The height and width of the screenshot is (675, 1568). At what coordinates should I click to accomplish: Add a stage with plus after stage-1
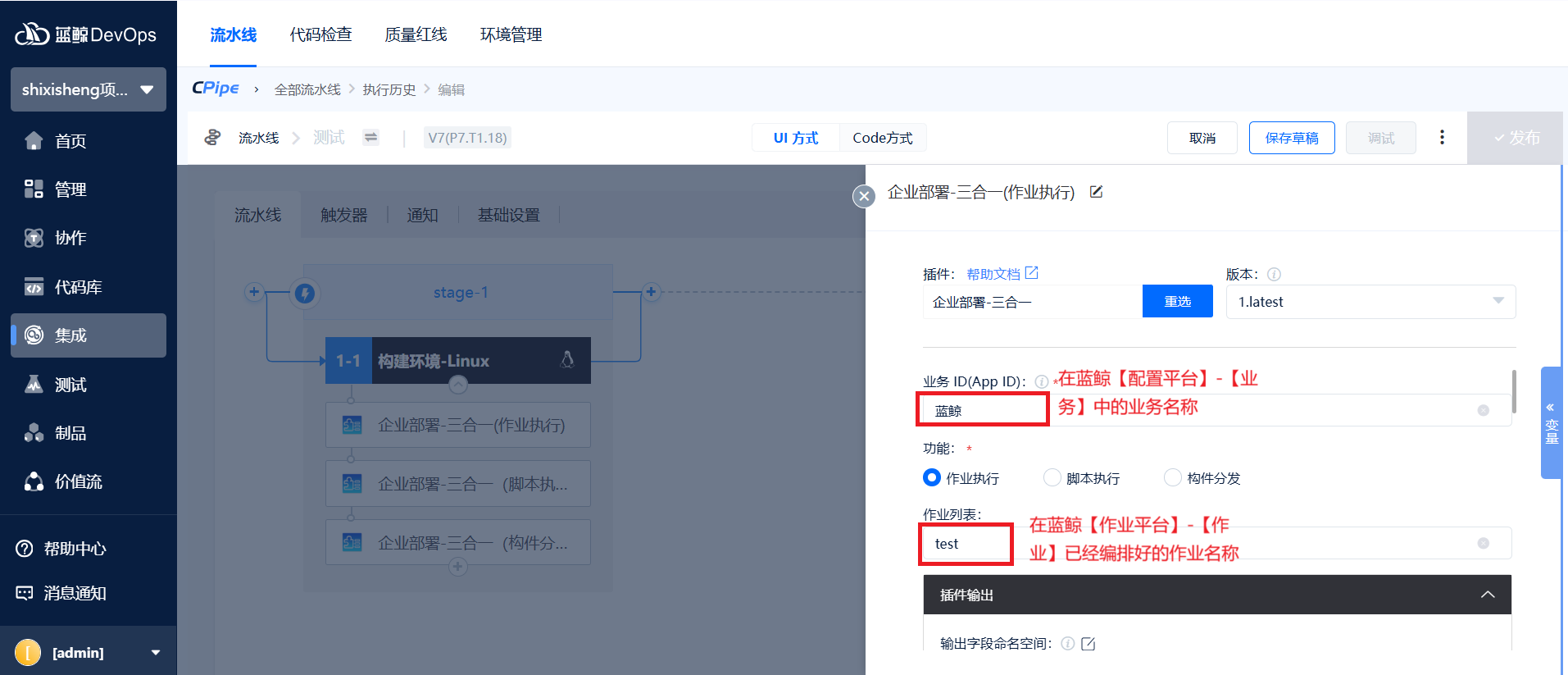point(651,292)
